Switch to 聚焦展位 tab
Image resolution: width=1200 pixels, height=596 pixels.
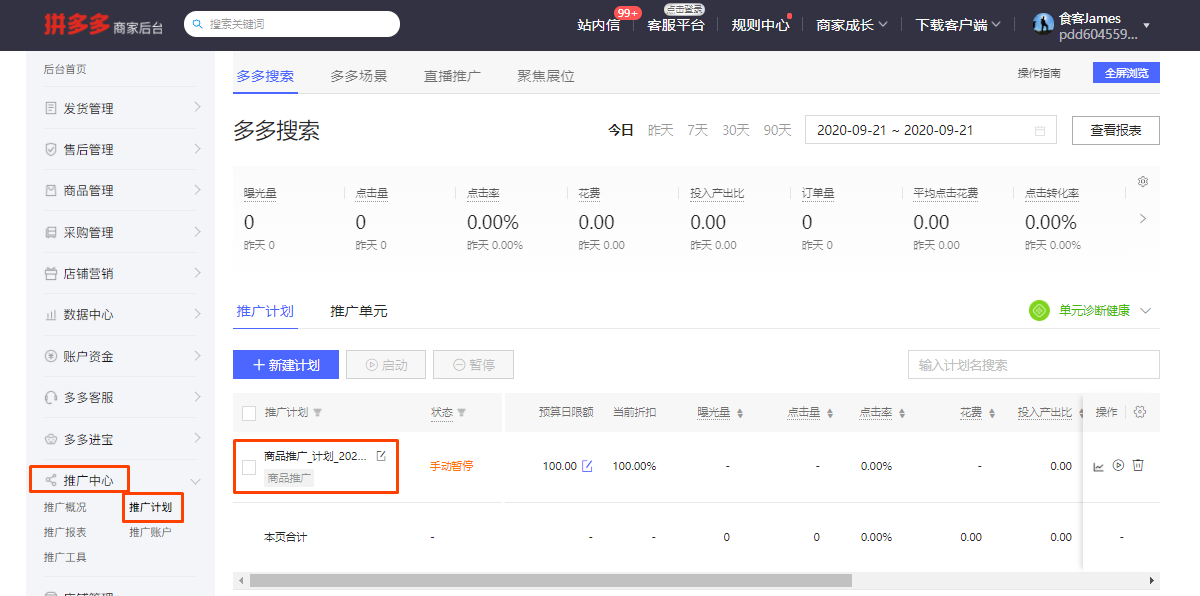pyautogui.click(x=546, y=76)
